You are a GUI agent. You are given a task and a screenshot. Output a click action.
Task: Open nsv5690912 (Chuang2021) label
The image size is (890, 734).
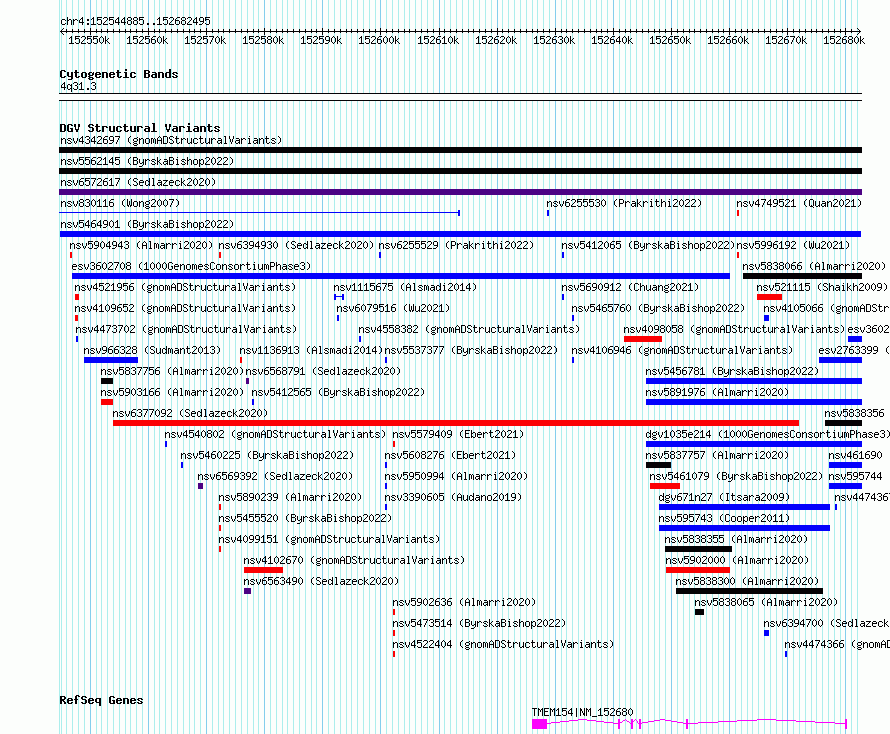pyautogui.click(x=630, y=287)
